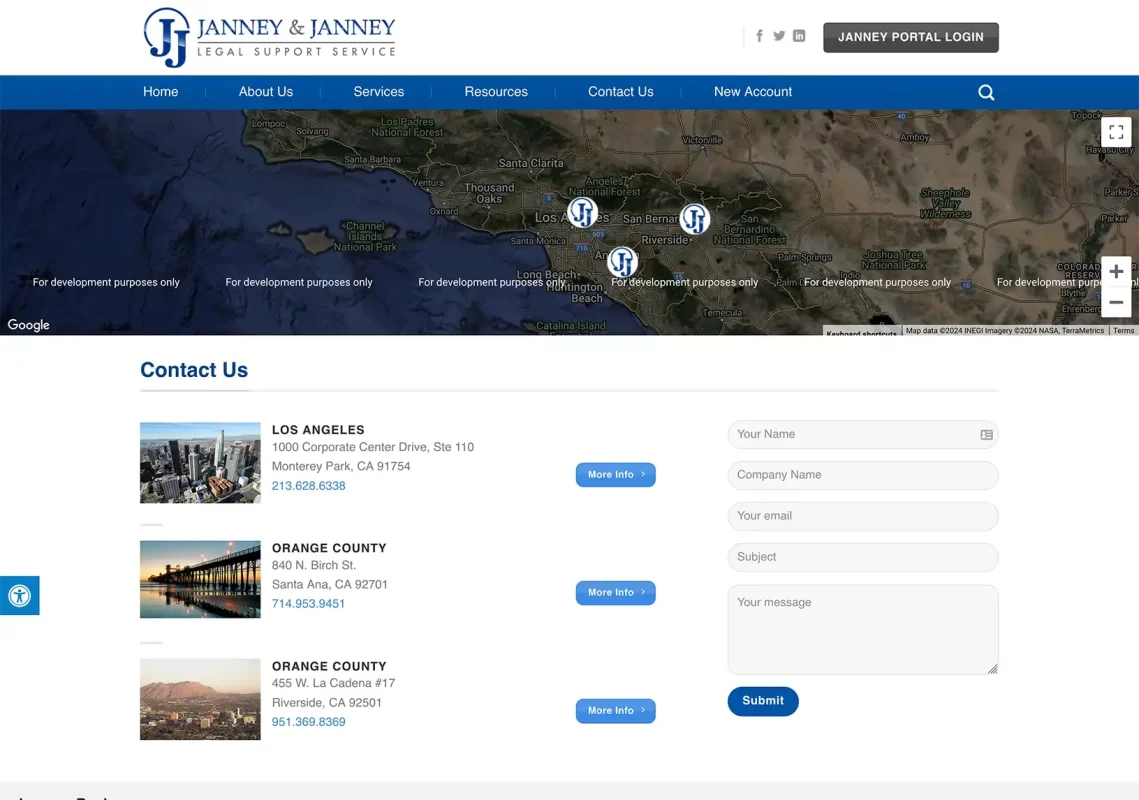Viewport: 1139px width, 800px height.
Task: Click More Info for the Santa Ana office
Action: [615, 593]
